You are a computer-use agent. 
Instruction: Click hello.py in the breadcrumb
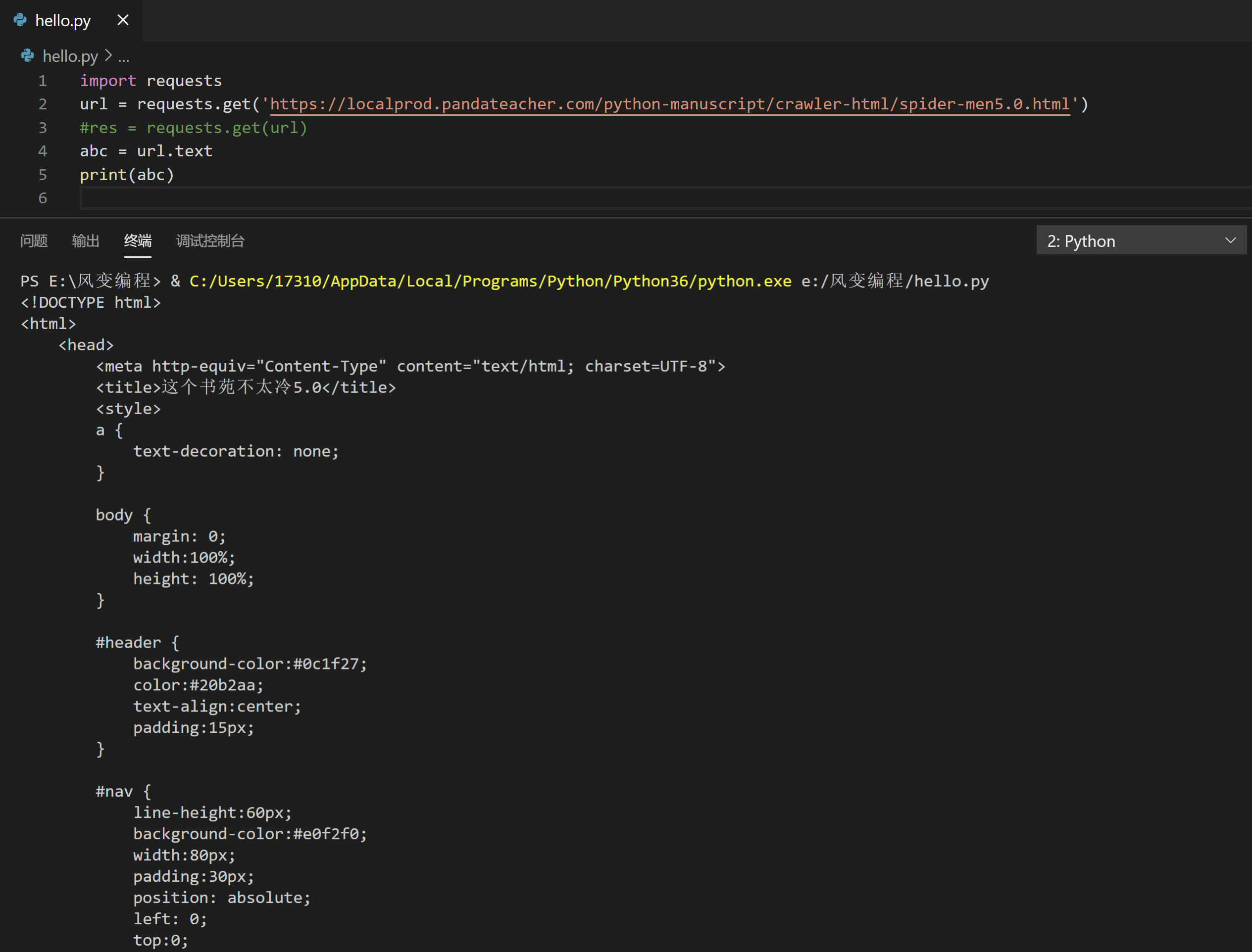[x=70, y=56]
